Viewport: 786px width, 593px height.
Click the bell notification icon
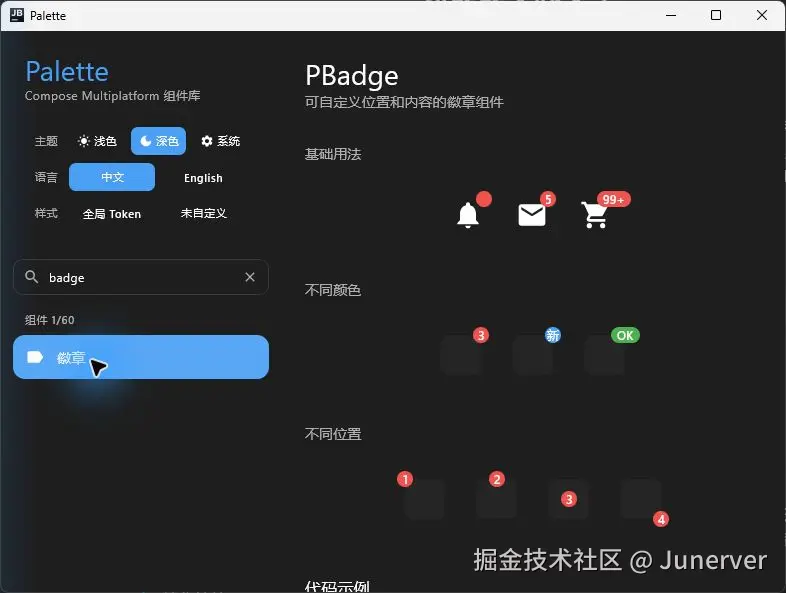tap(468, 215)
